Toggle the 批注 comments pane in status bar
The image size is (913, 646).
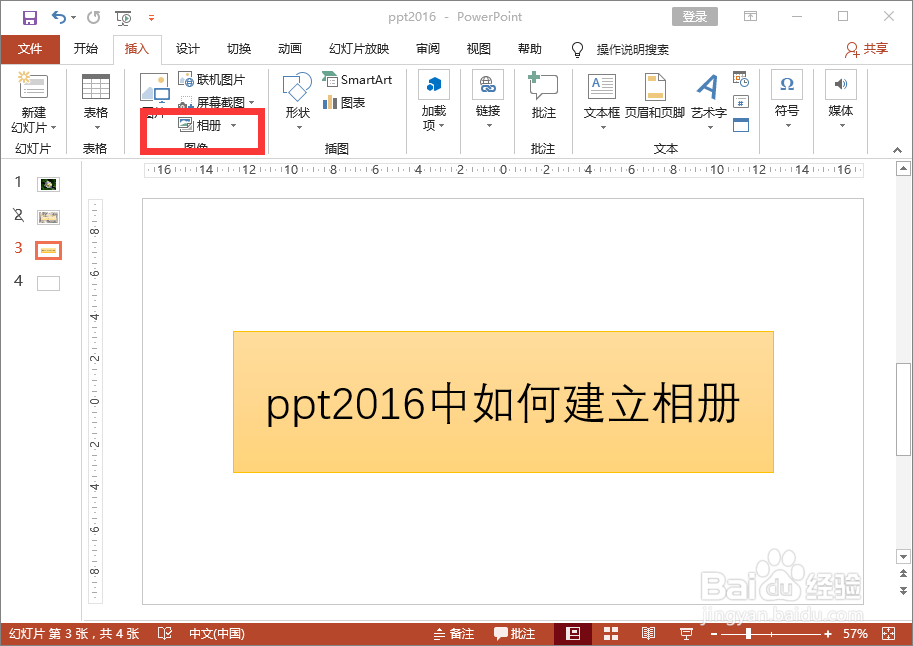514,633
